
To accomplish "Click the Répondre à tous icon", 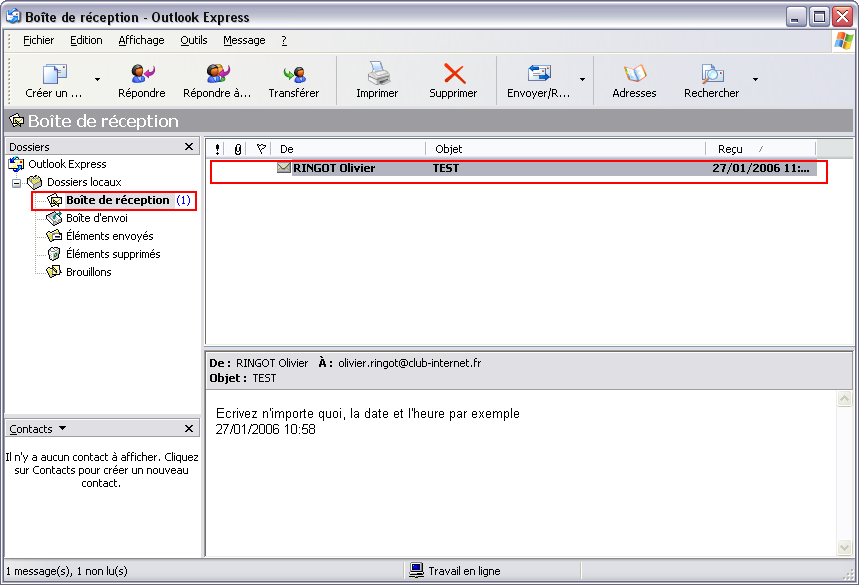I will [x=217, y=73].
